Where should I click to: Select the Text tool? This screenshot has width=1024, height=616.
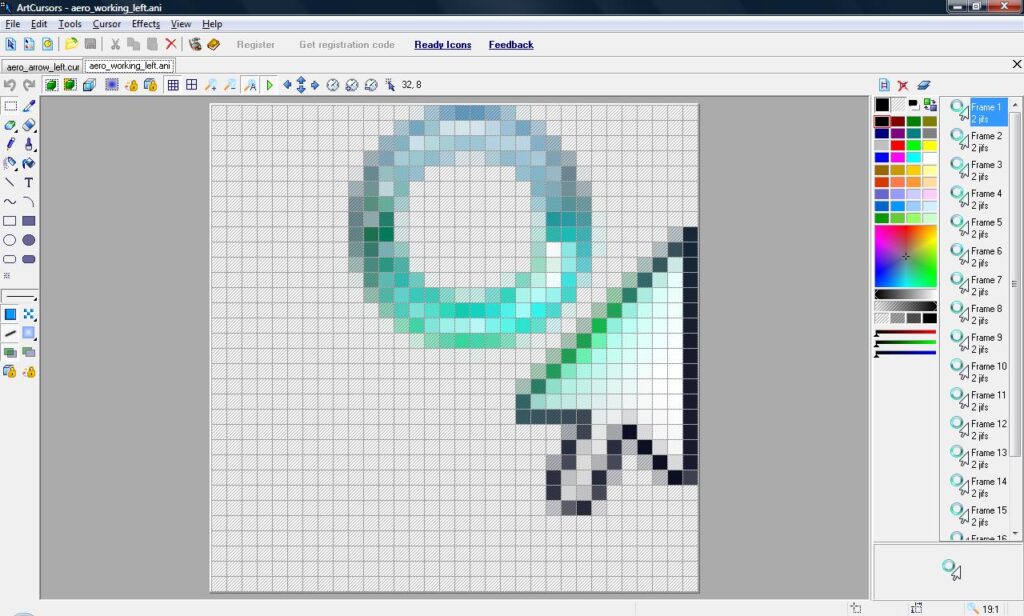(29, 183)
